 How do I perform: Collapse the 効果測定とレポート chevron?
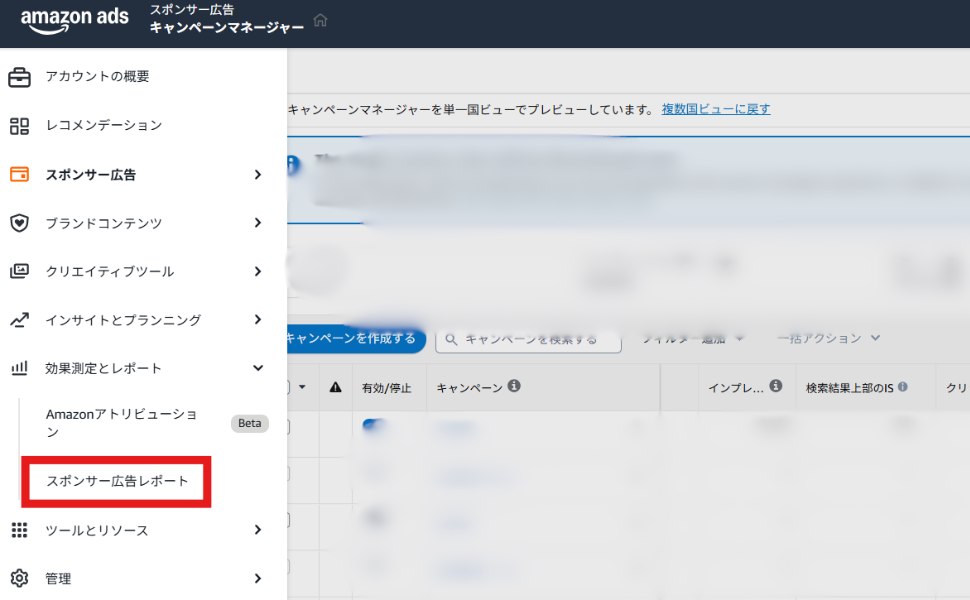[258, 368]
